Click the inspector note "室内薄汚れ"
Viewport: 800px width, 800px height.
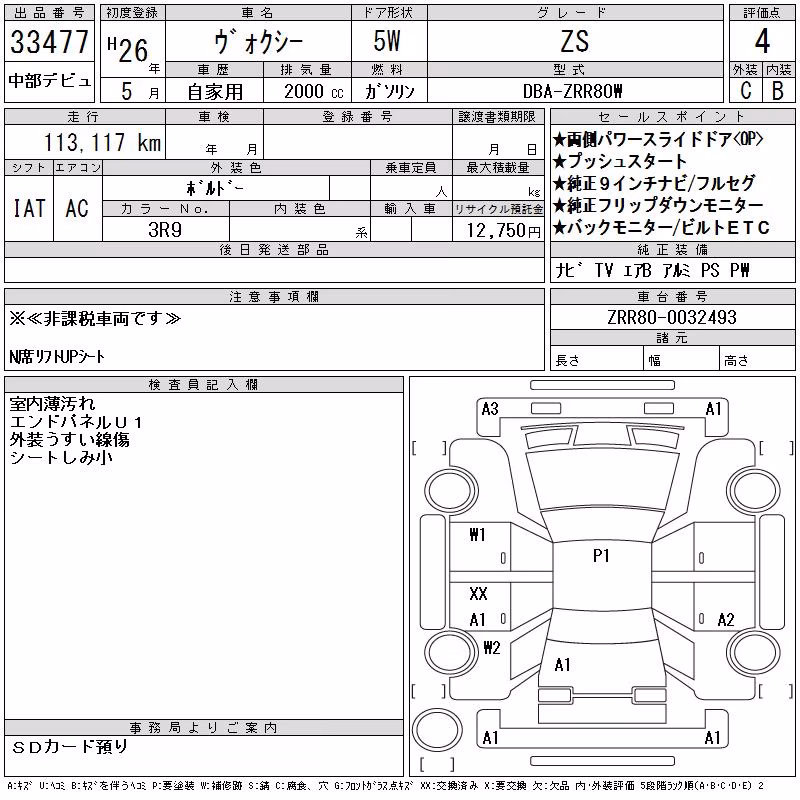53,404
